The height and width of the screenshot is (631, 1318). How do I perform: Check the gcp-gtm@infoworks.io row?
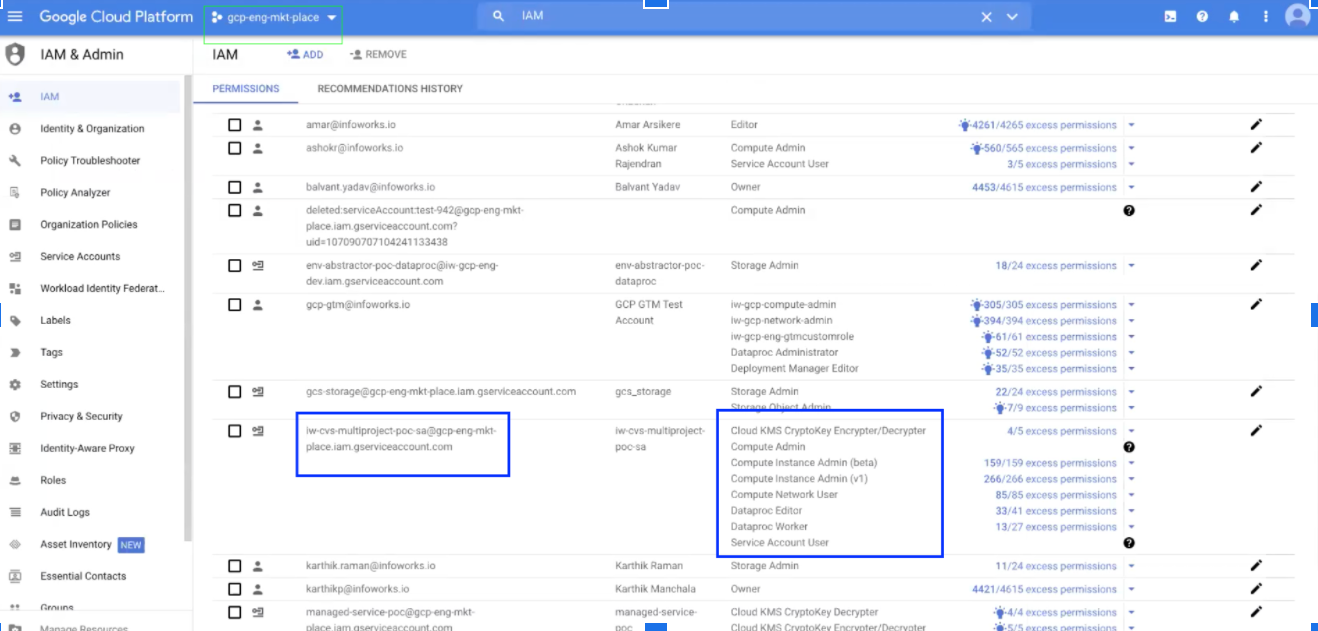click(x=234, y=305)
